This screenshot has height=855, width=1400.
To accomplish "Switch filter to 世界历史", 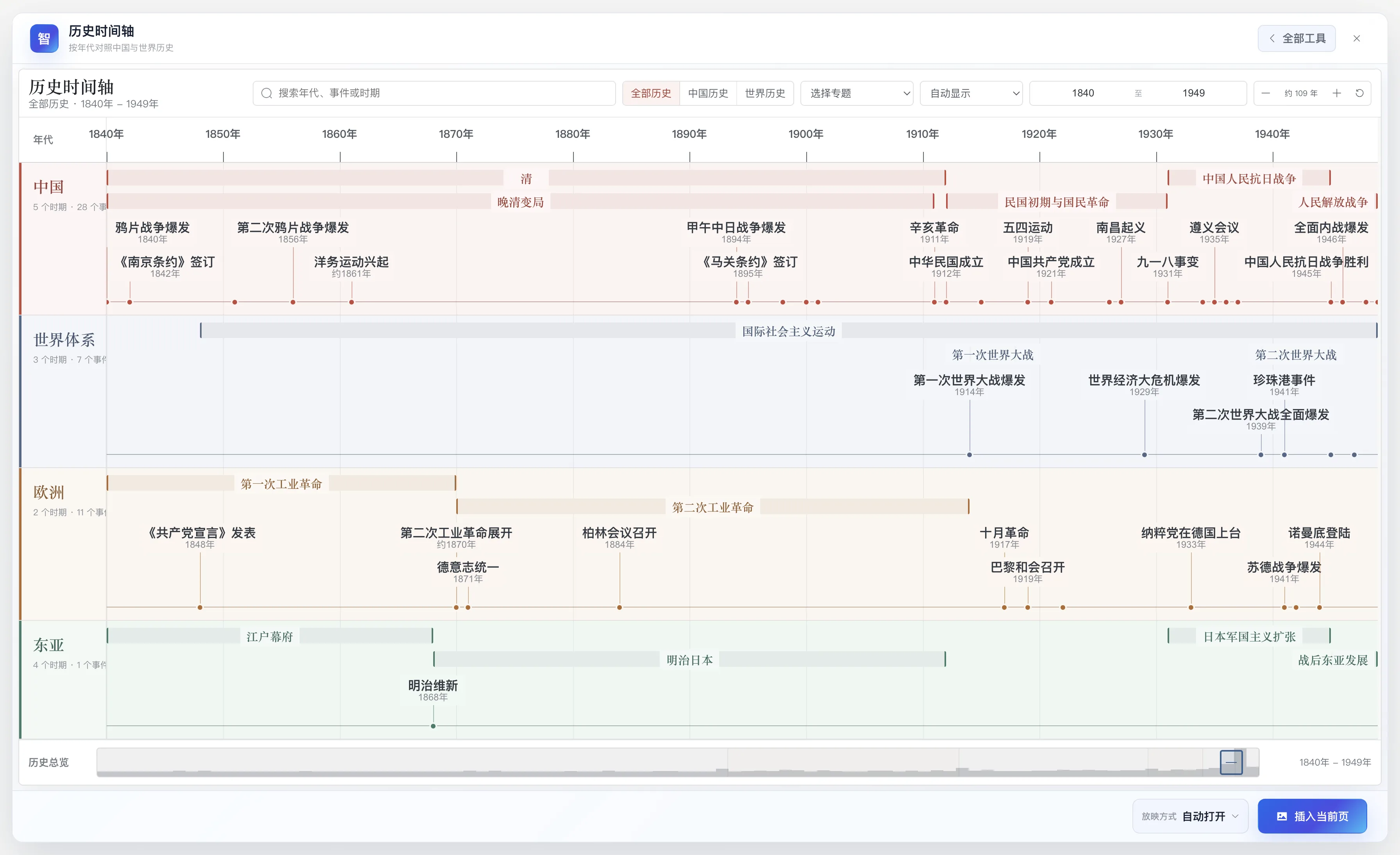I will (x=765, y=93).
